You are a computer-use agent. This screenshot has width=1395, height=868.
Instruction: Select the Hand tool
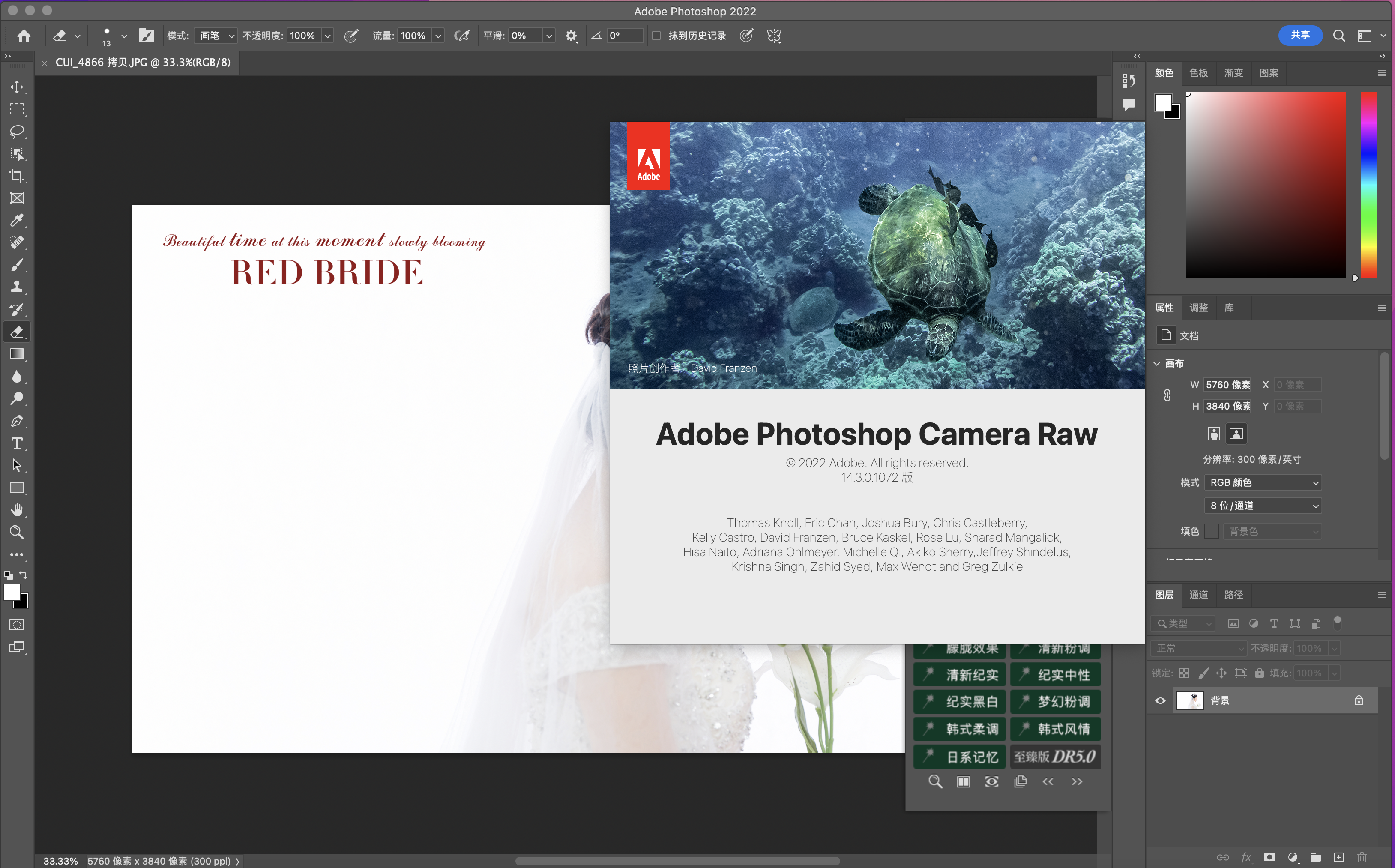17,510
